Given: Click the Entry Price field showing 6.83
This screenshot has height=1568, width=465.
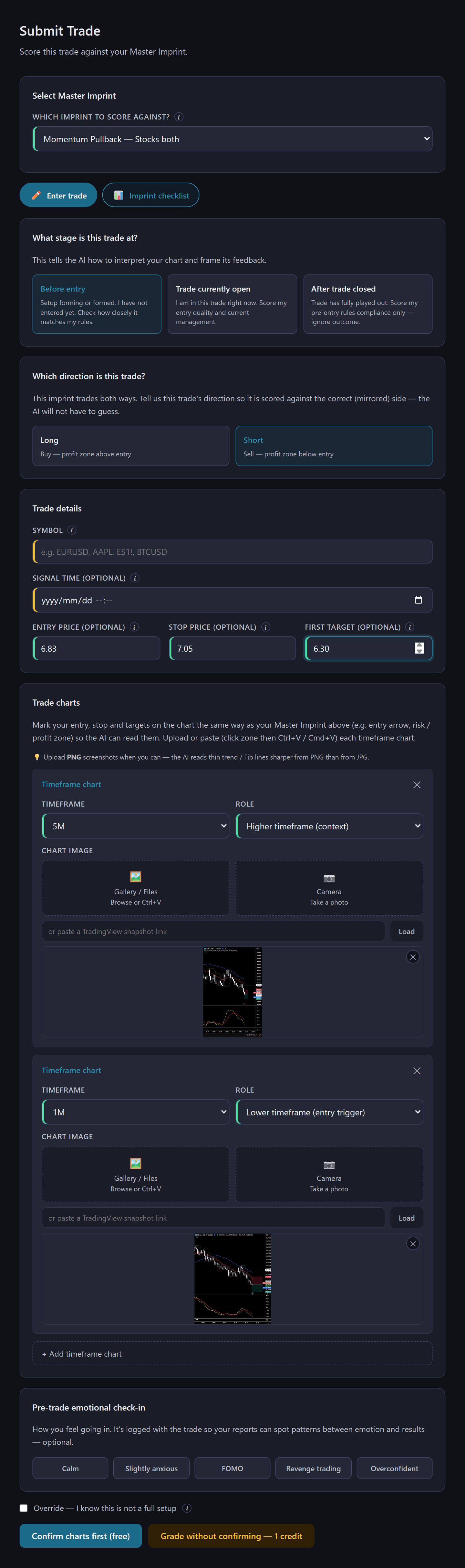Looking at the screenshot, I should pos(97,648).
